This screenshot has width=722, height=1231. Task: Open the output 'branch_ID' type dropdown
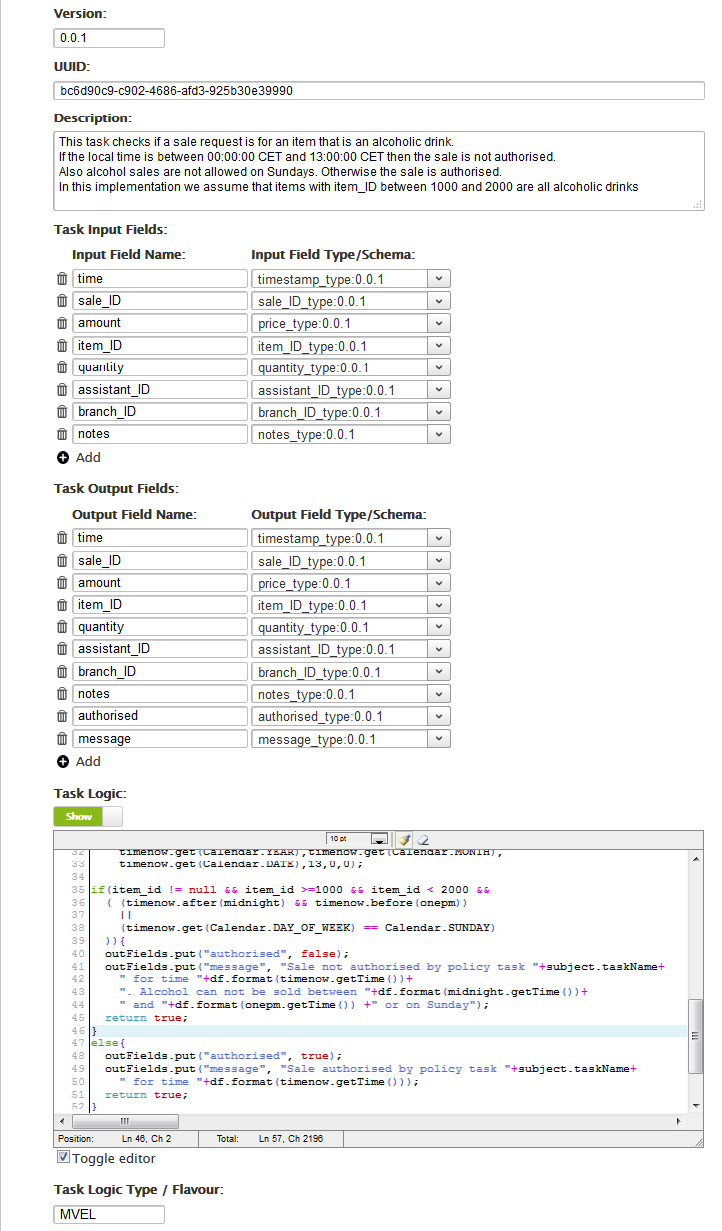[x=439, y=672]
